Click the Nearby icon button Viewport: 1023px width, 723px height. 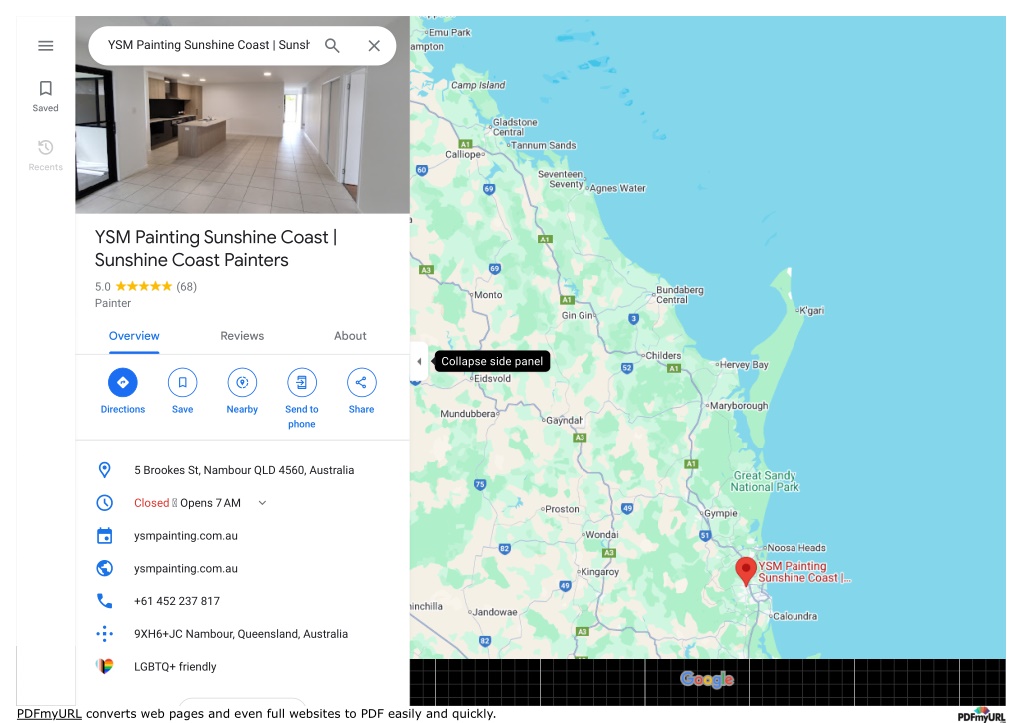click(x=242, y=382)
